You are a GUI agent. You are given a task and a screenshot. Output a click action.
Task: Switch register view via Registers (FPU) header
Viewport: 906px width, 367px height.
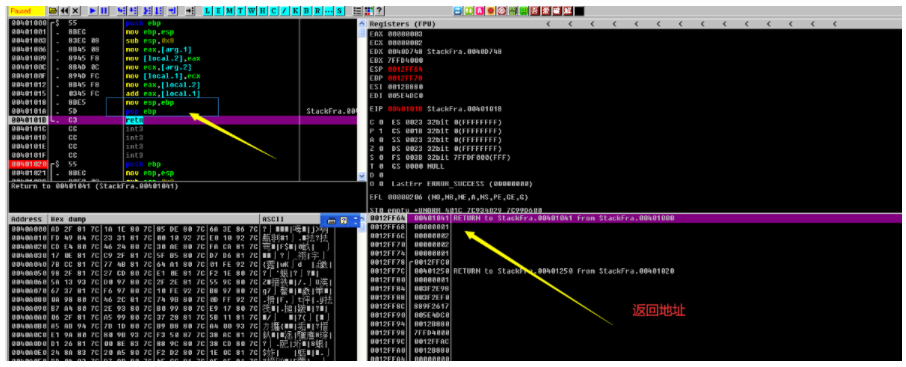tap(403, 24)
